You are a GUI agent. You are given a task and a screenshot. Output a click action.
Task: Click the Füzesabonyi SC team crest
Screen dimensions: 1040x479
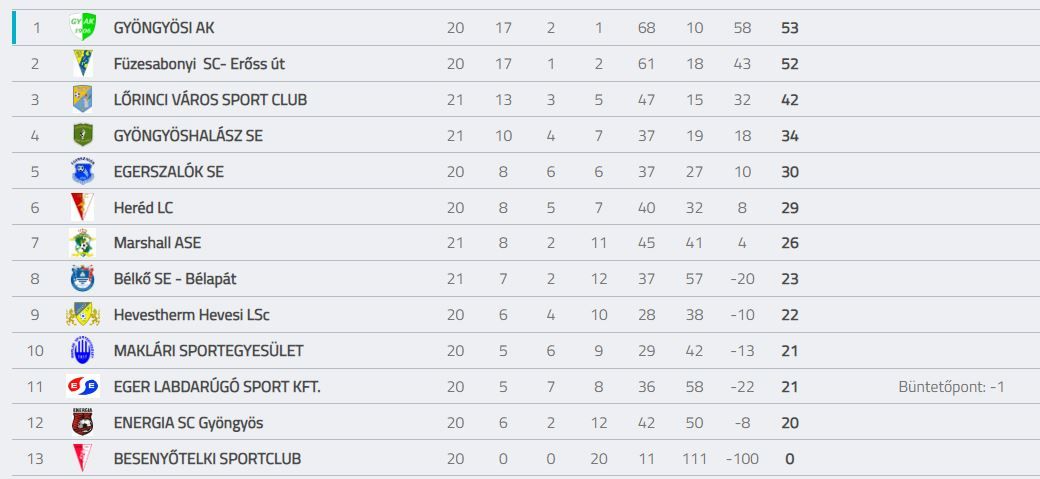(x=83, y=64)
